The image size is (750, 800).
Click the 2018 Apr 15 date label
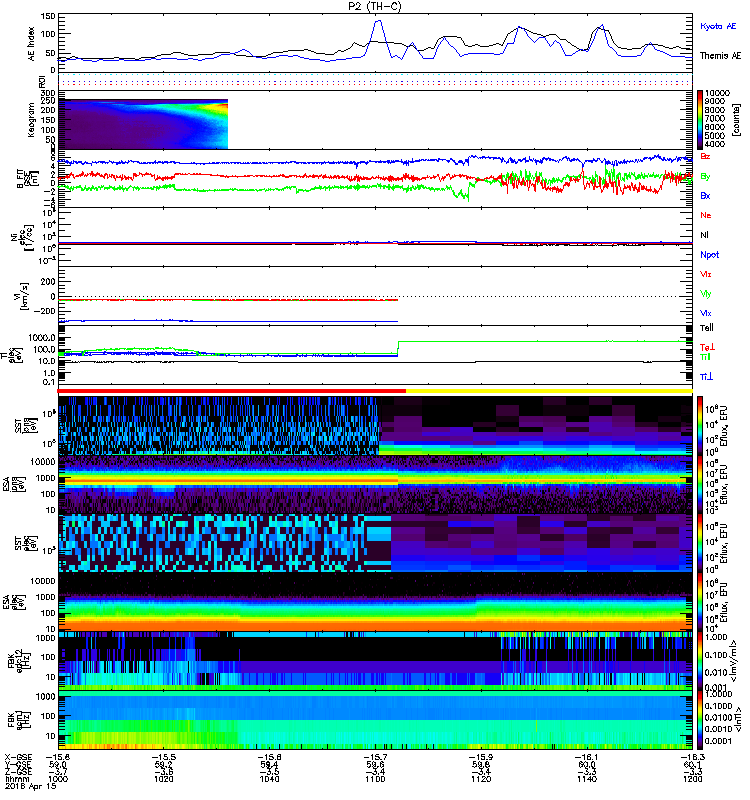[30, 786]
